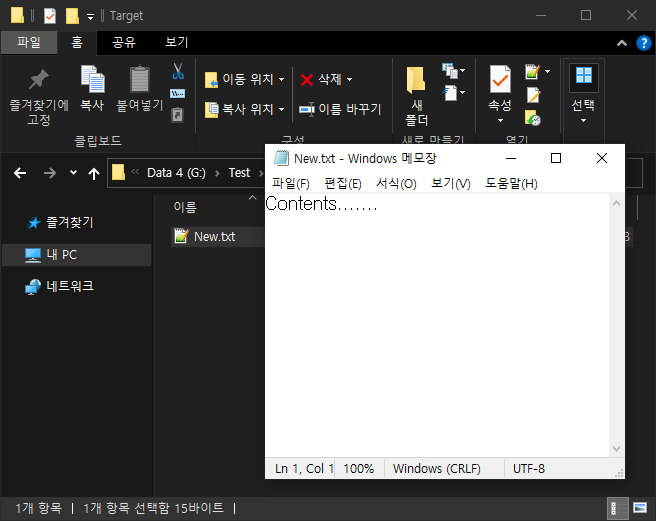Click the Edit pencil-page icon
Viewport: 656px width, 521px height.
click(533, 95)
